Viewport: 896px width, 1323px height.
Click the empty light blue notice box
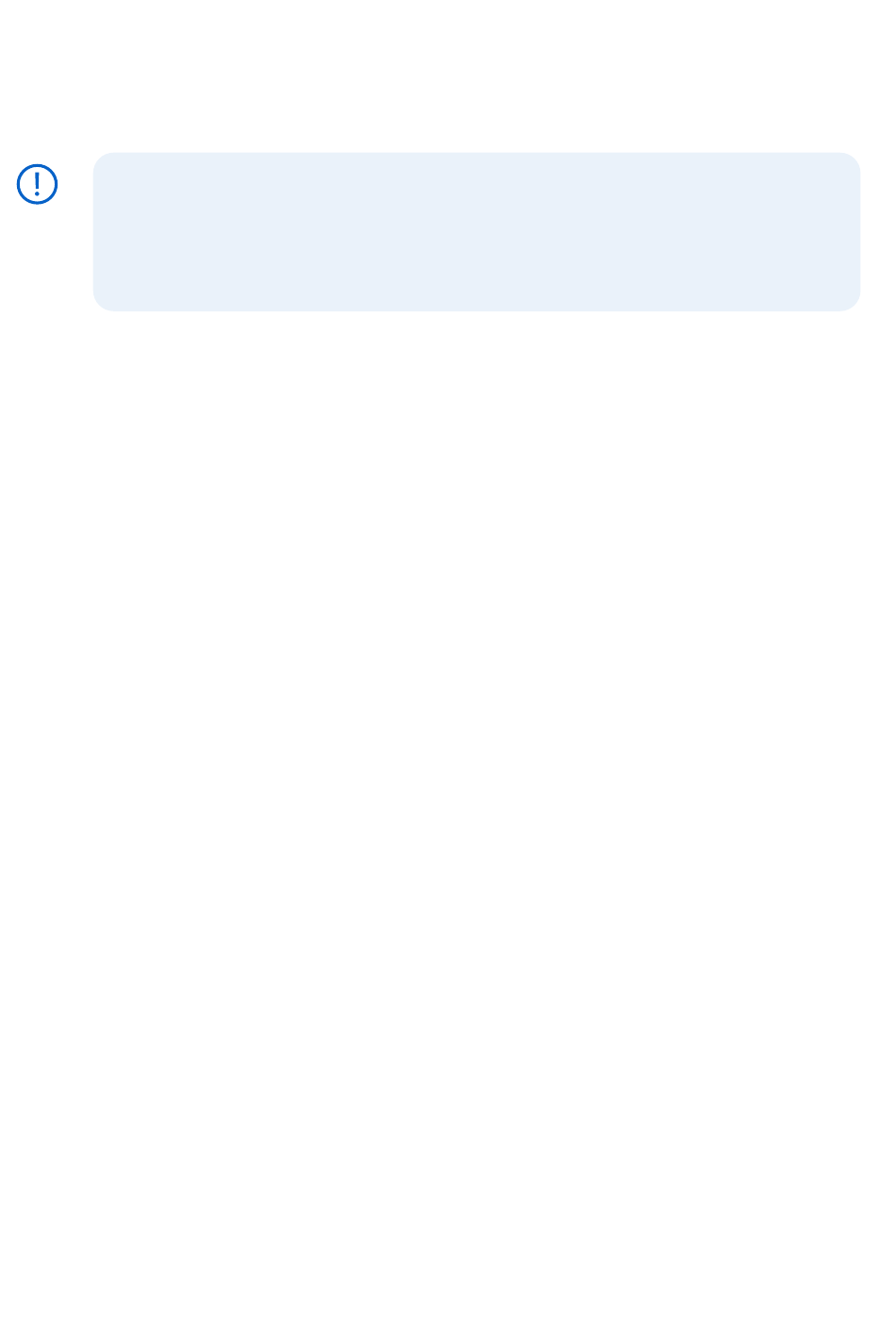click(x=476, y=231)
